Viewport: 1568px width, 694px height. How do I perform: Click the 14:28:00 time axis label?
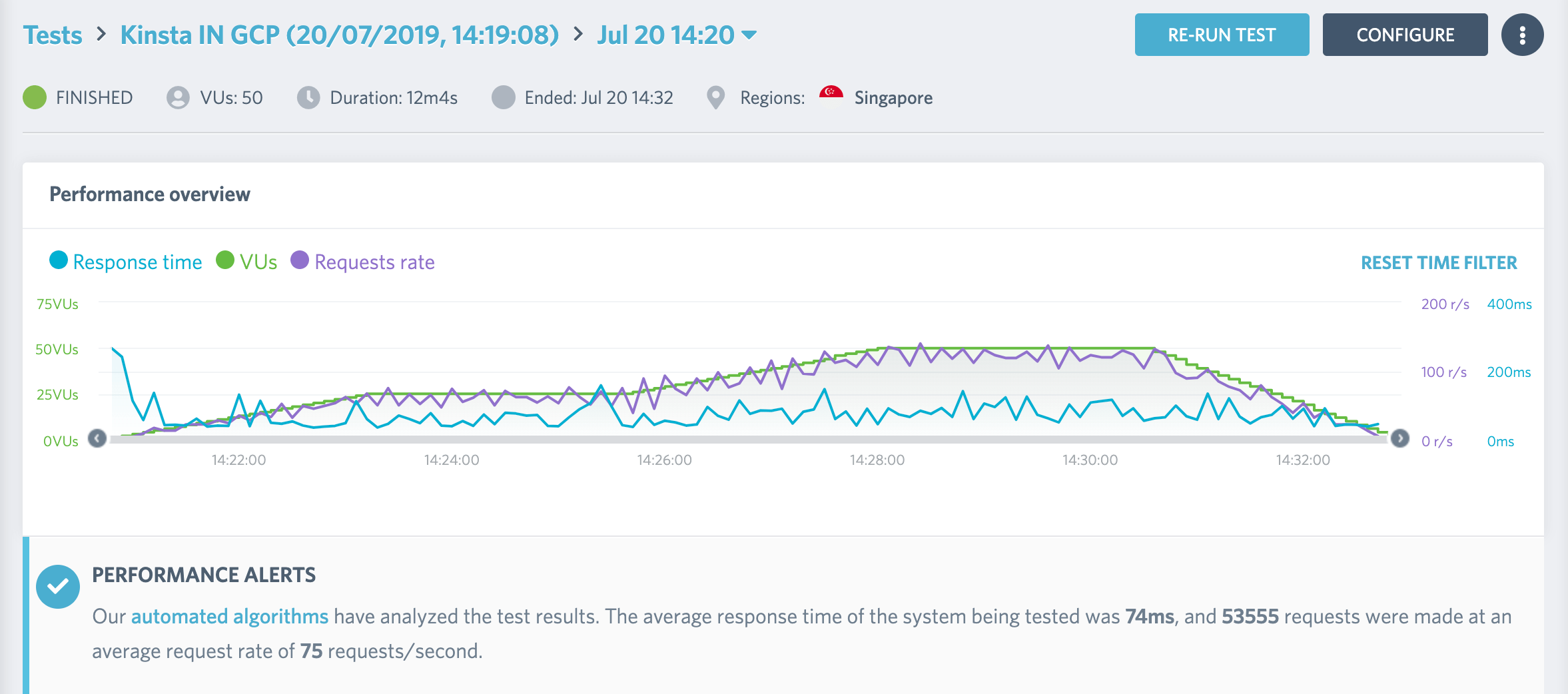pyautogui.click(x=877, y=460)
